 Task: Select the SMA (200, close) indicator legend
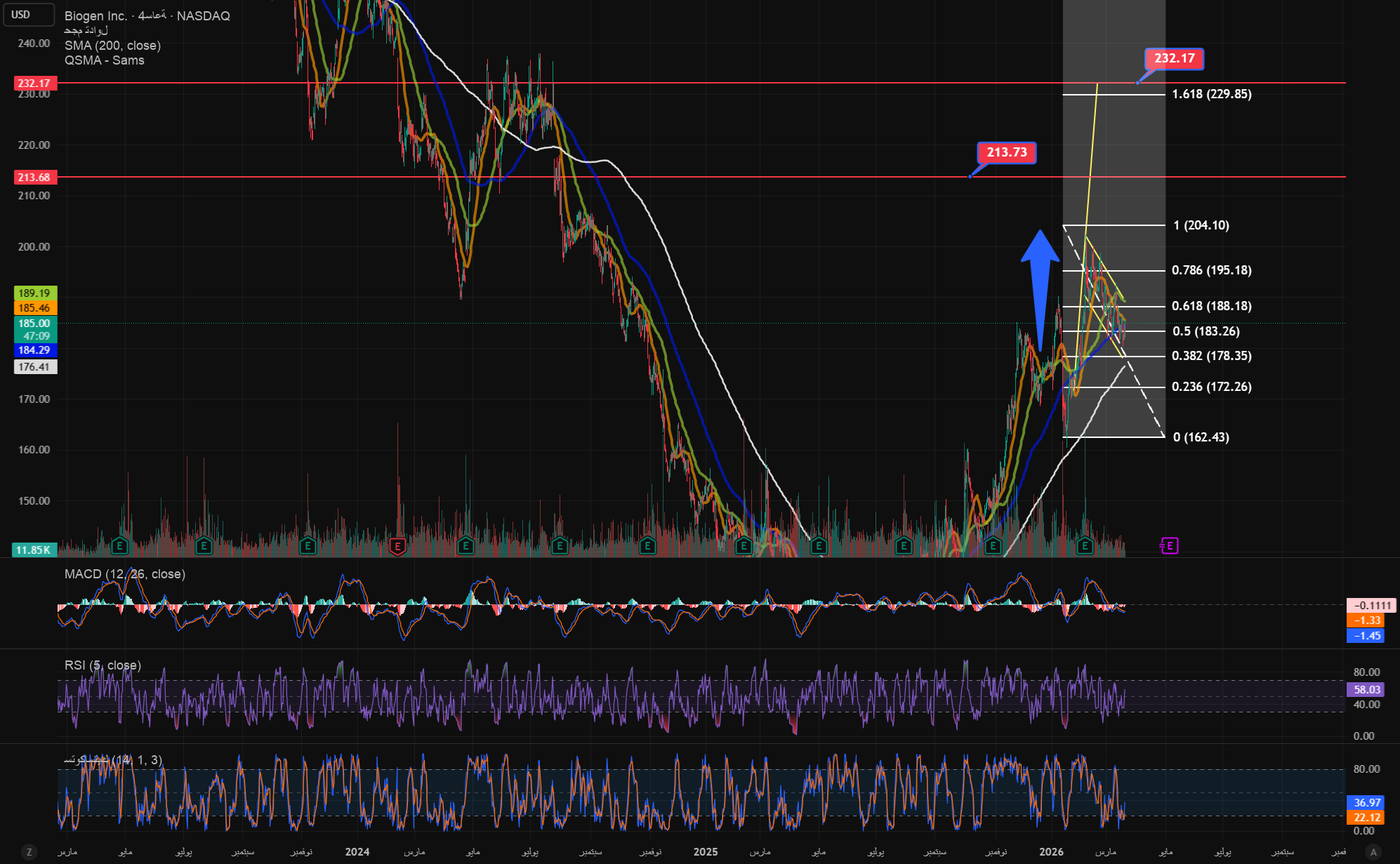tap(112, 46)
